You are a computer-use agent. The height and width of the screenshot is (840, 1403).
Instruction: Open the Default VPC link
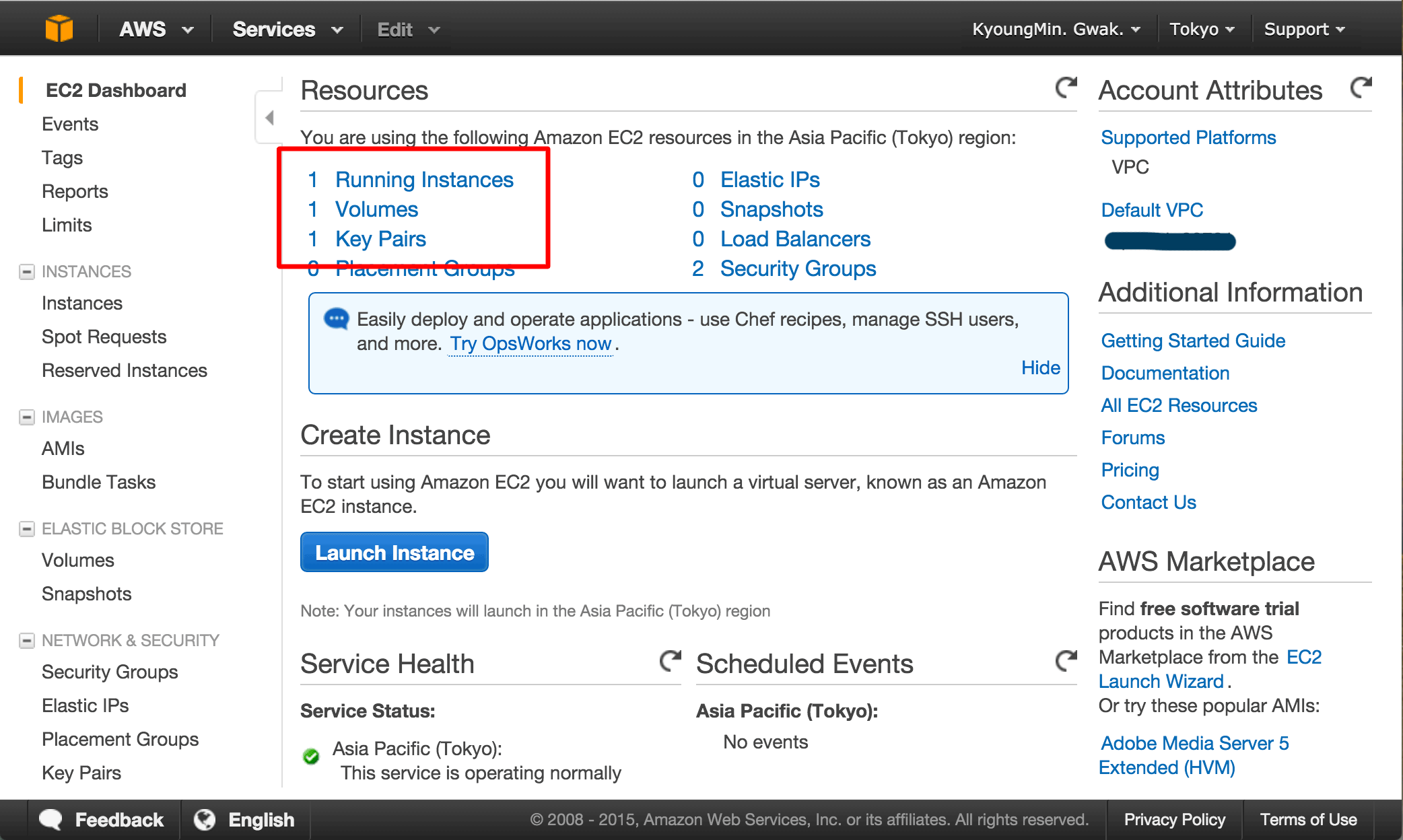tap(1152, 210)
